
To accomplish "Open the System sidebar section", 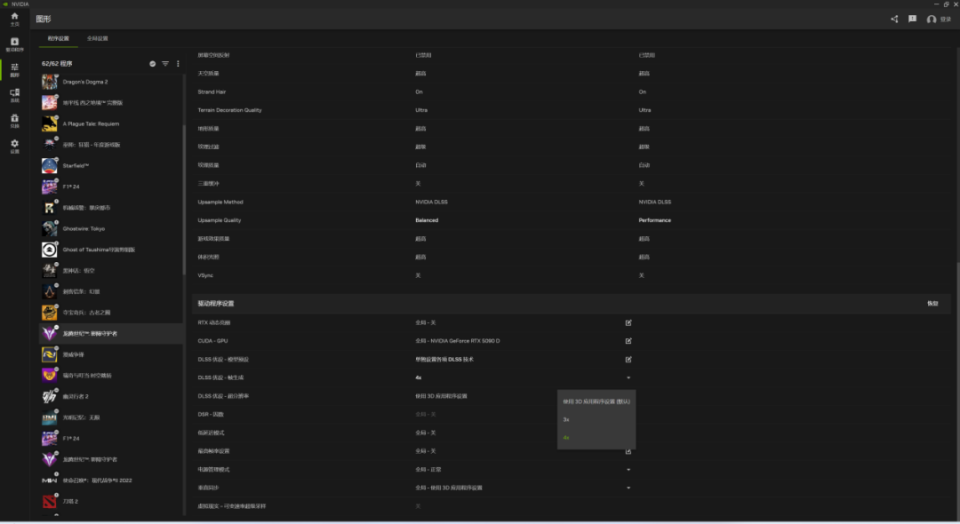I will pyautogui.click(x=15, y=95).
